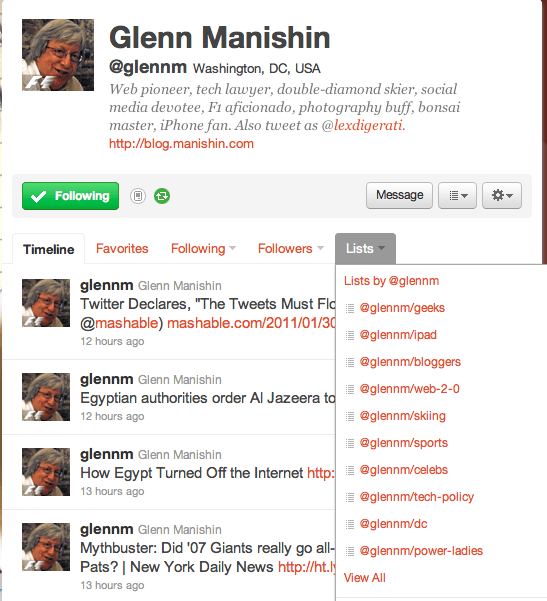Switch to the Favorites tab

click(122, 249)
